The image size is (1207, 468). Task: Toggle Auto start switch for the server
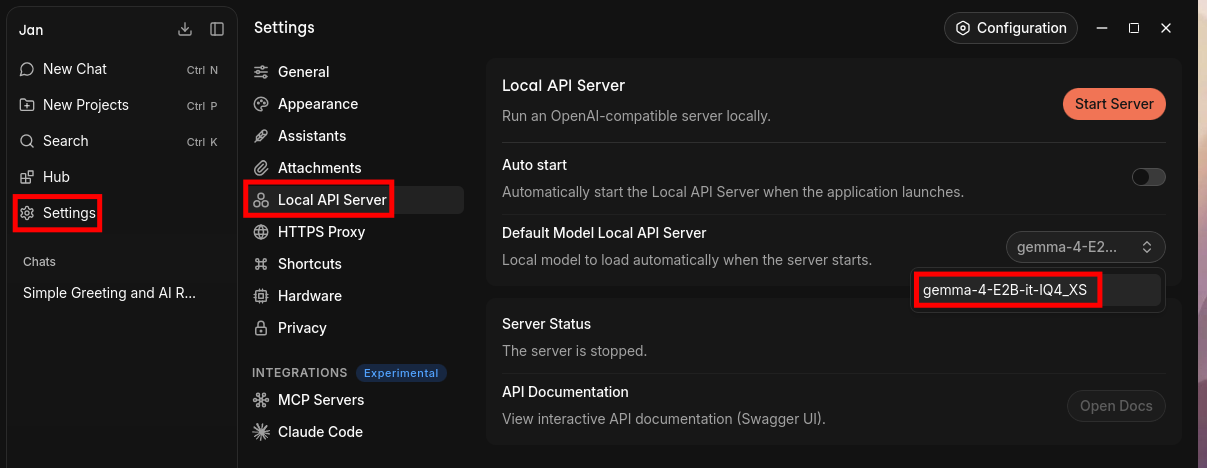1148,177
